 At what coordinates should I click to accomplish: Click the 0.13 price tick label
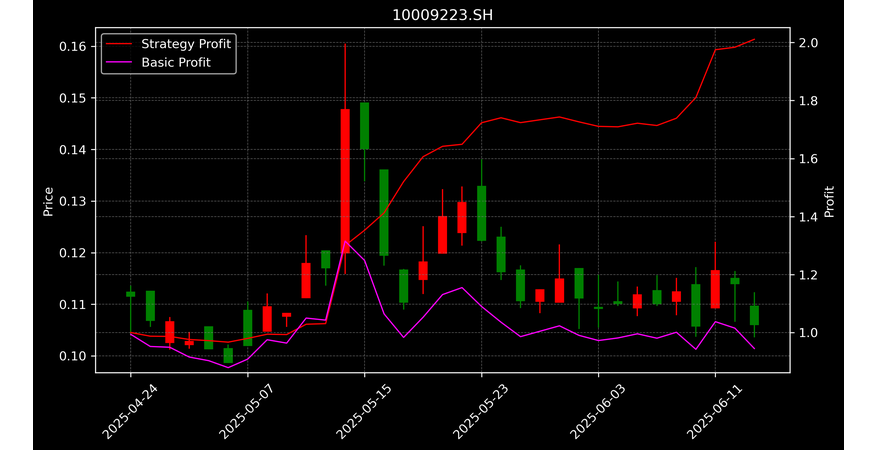(73, 201)
